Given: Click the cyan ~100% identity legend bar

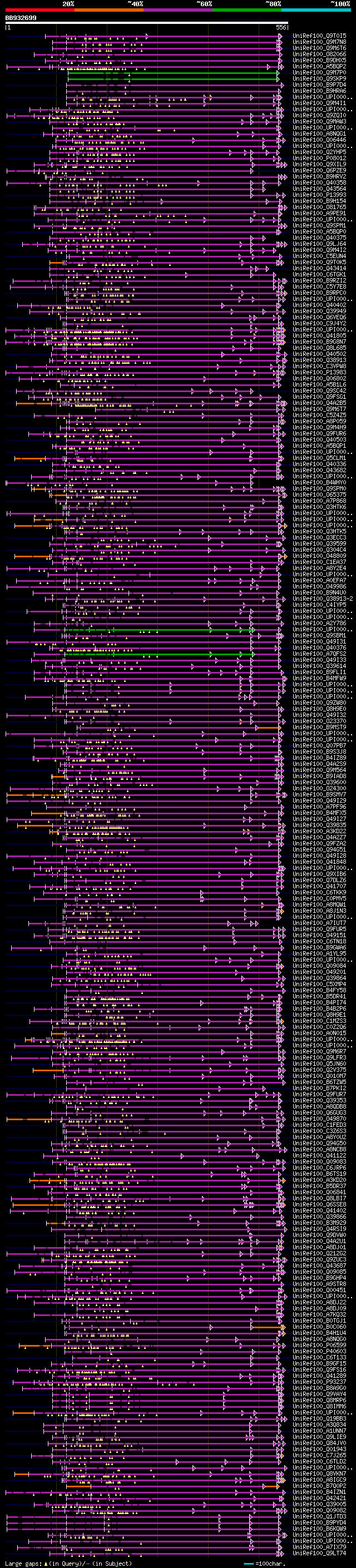Looking at the screenshot, I should tap(316, 11).
